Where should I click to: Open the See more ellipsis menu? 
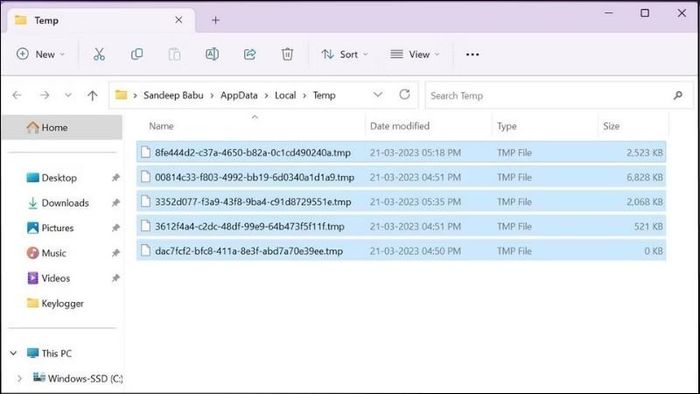click(x=472, y=54)
